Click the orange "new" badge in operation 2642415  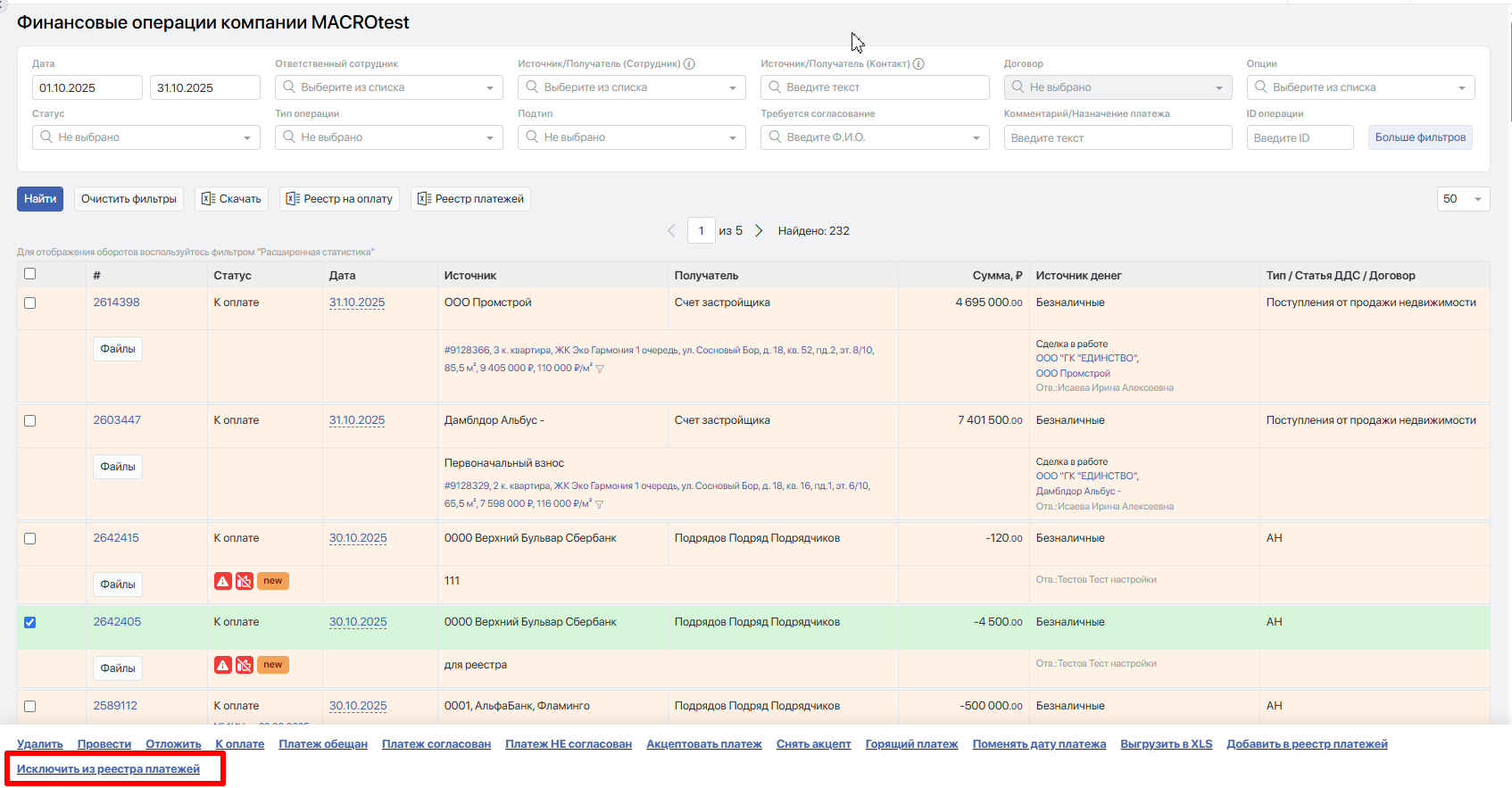pos(273,581)
